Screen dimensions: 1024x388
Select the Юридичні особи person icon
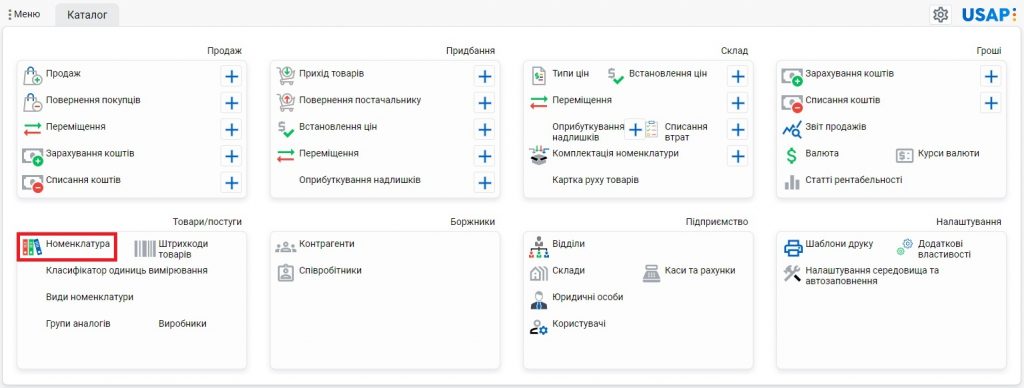tap(539, 300)
